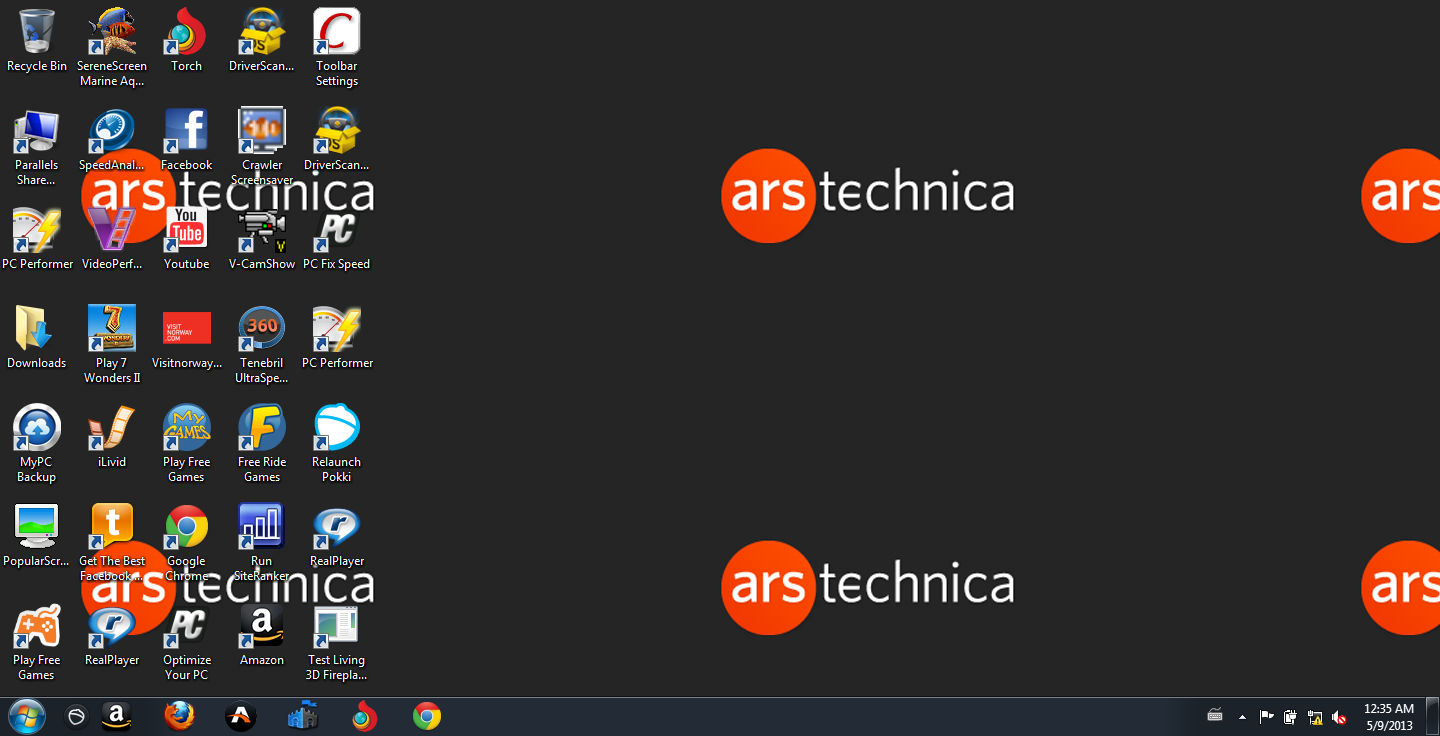Open the Downloads folder icon

37,338
